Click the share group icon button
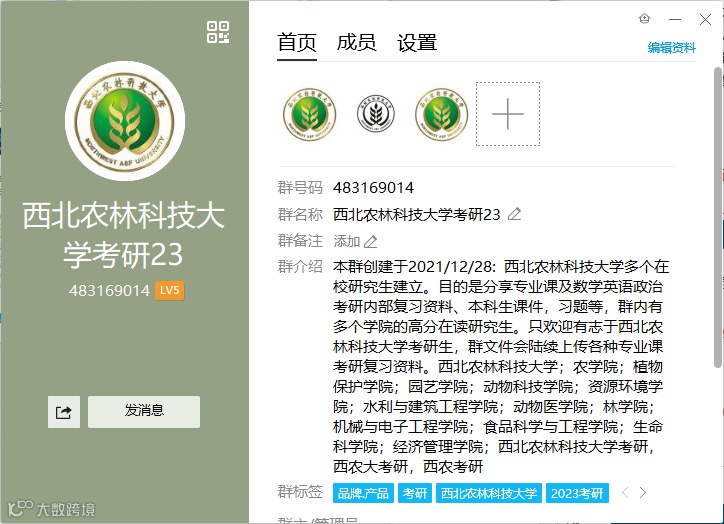Image resolution: width=724 pixels, height=524 pixels. point(64,412)
